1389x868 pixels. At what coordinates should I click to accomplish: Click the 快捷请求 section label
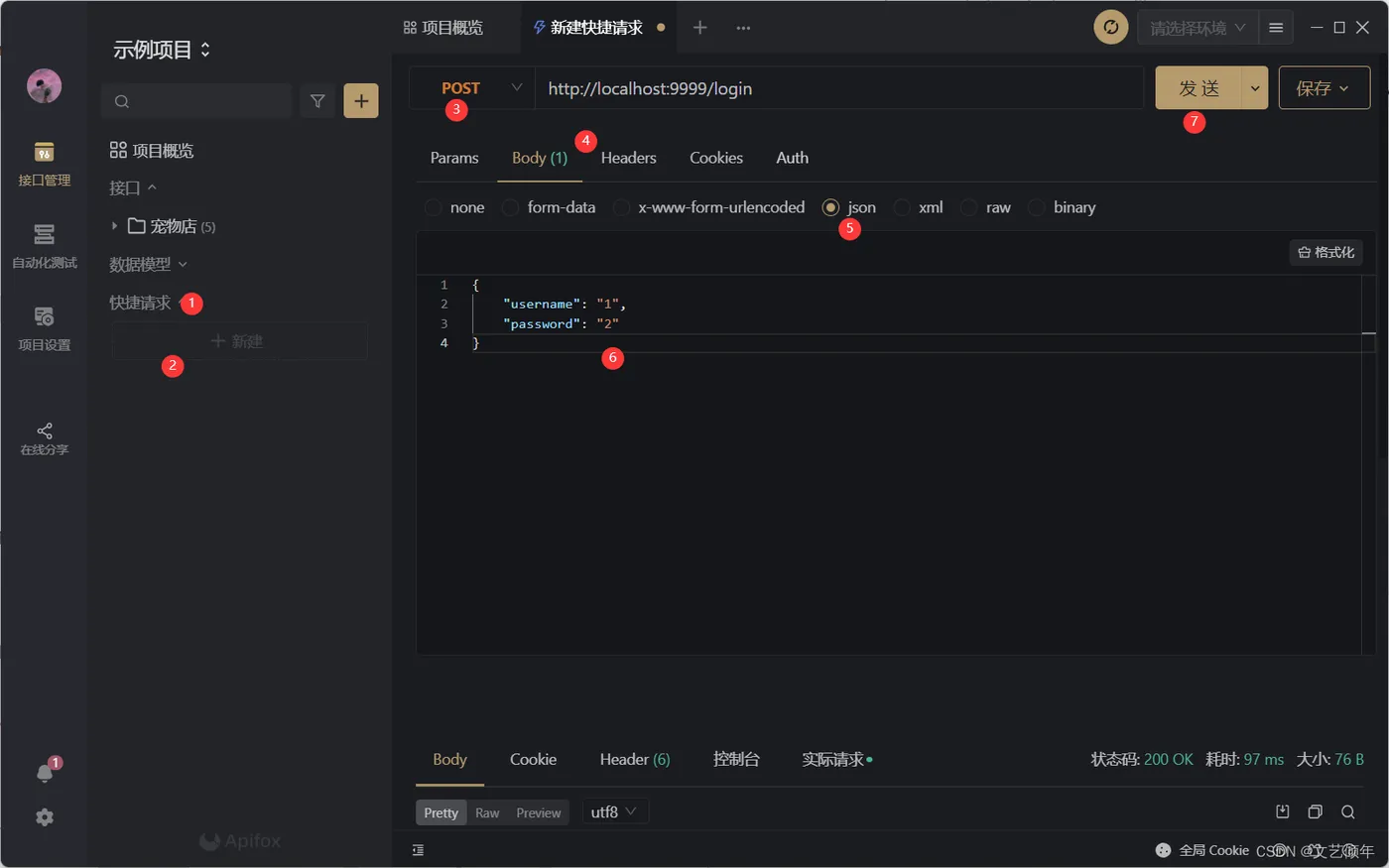click(x=140, y=303)
